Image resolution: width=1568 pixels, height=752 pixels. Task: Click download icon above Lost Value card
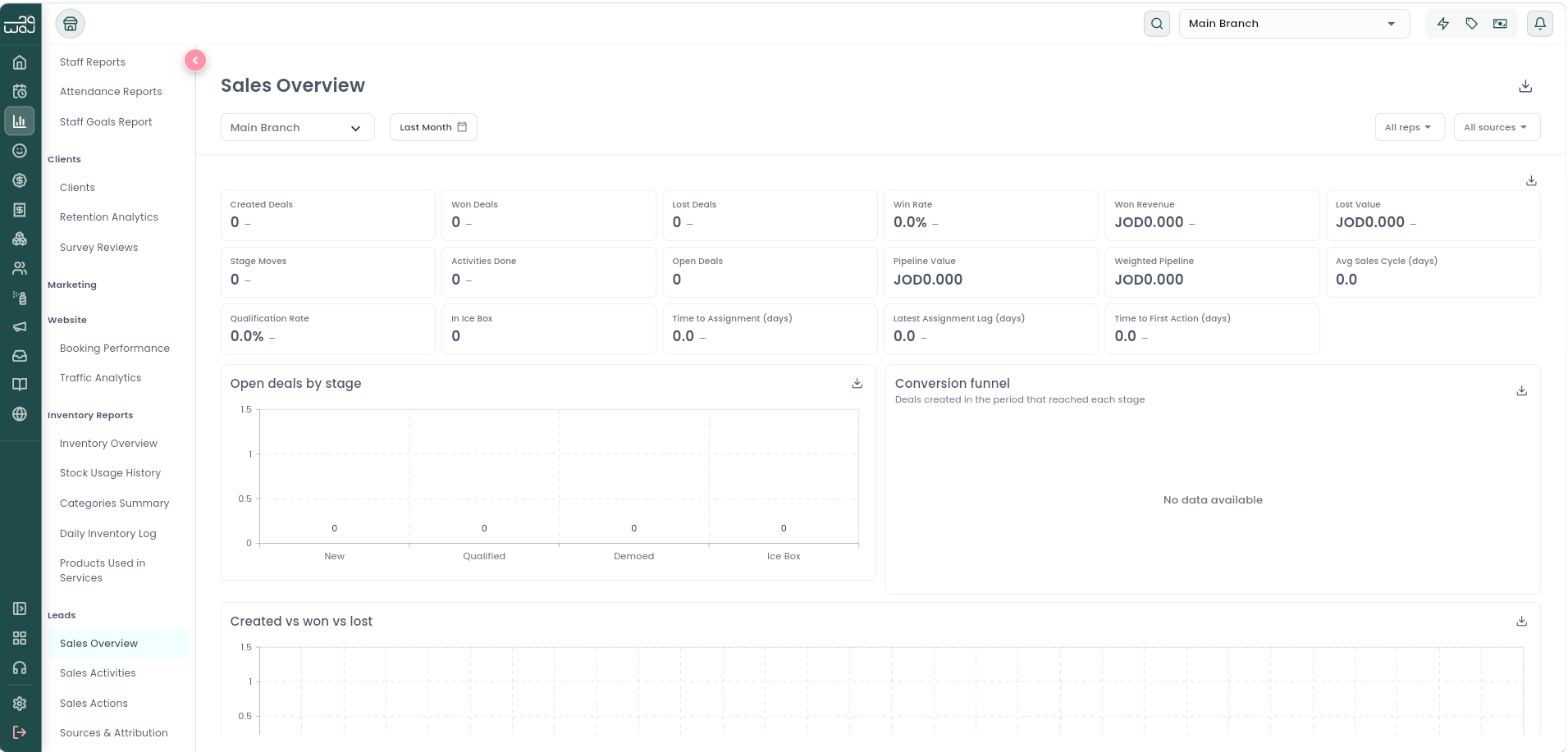click(x=1531, y=180)
